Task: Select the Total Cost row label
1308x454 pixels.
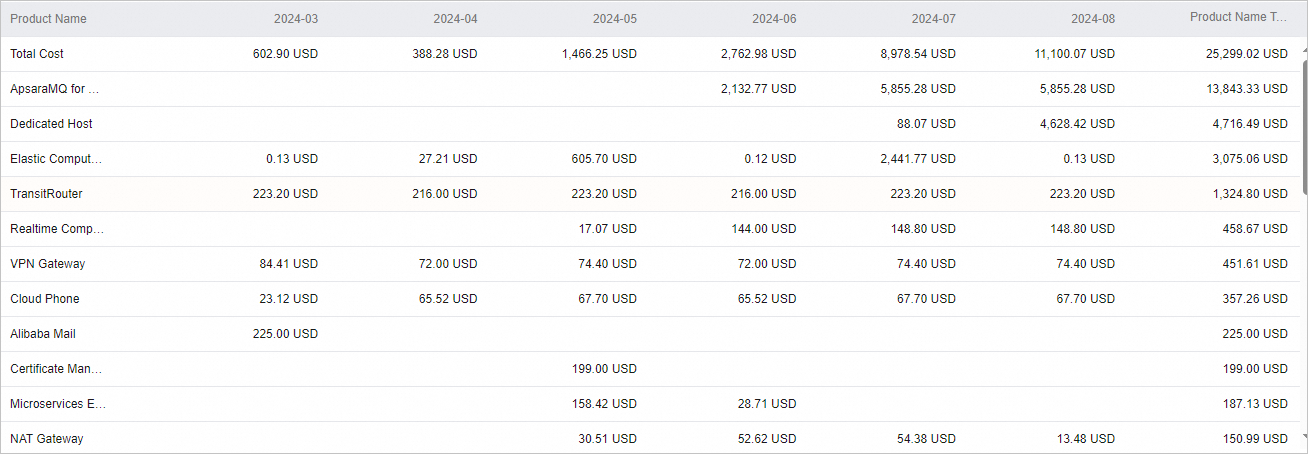Action: pyautogui.click(x=37, y=54)
